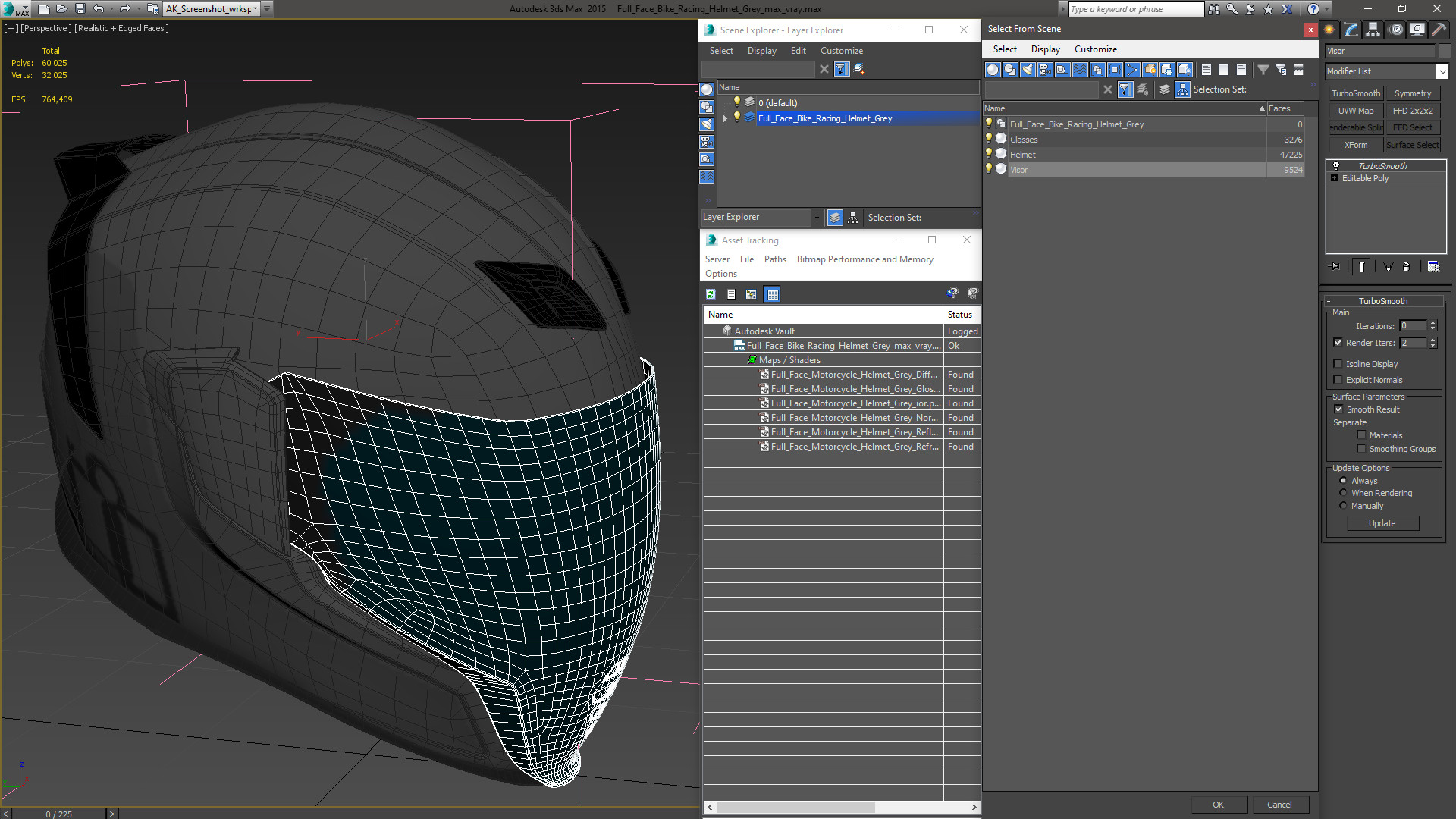
Task: Click the TurboSmooth modifier button
Action: pyautogui.click(x=1356, y=93)
